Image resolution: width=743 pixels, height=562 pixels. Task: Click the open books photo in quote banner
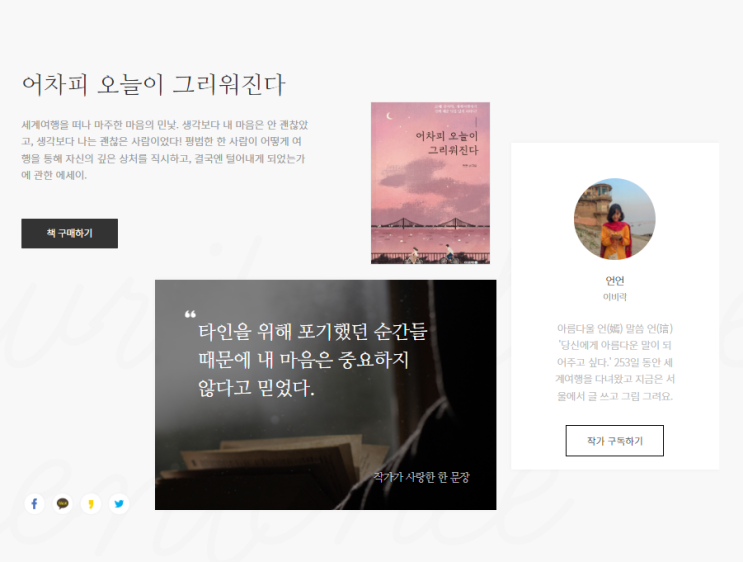tap(275, 462)
